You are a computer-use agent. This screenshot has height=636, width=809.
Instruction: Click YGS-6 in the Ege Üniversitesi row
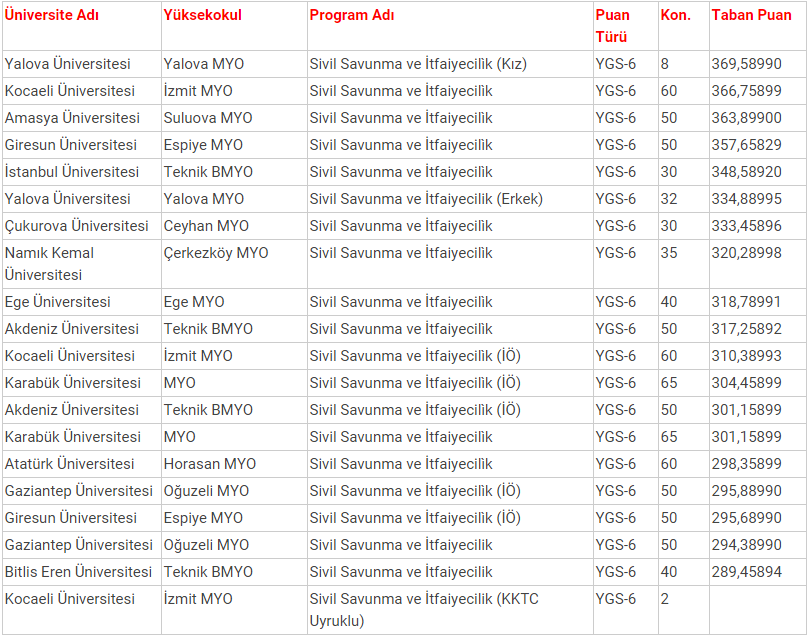(616, 302)
